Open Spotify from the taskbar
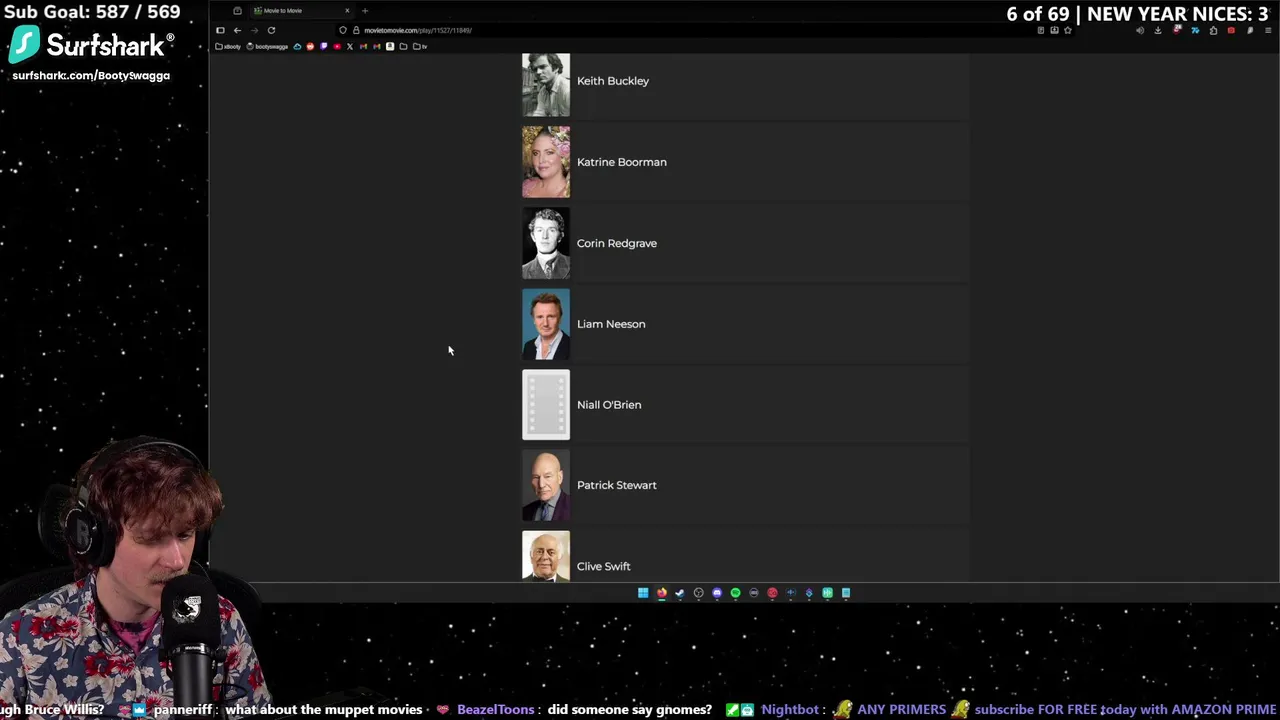This screenshot has height=720, width=1280. pos(735,593)
